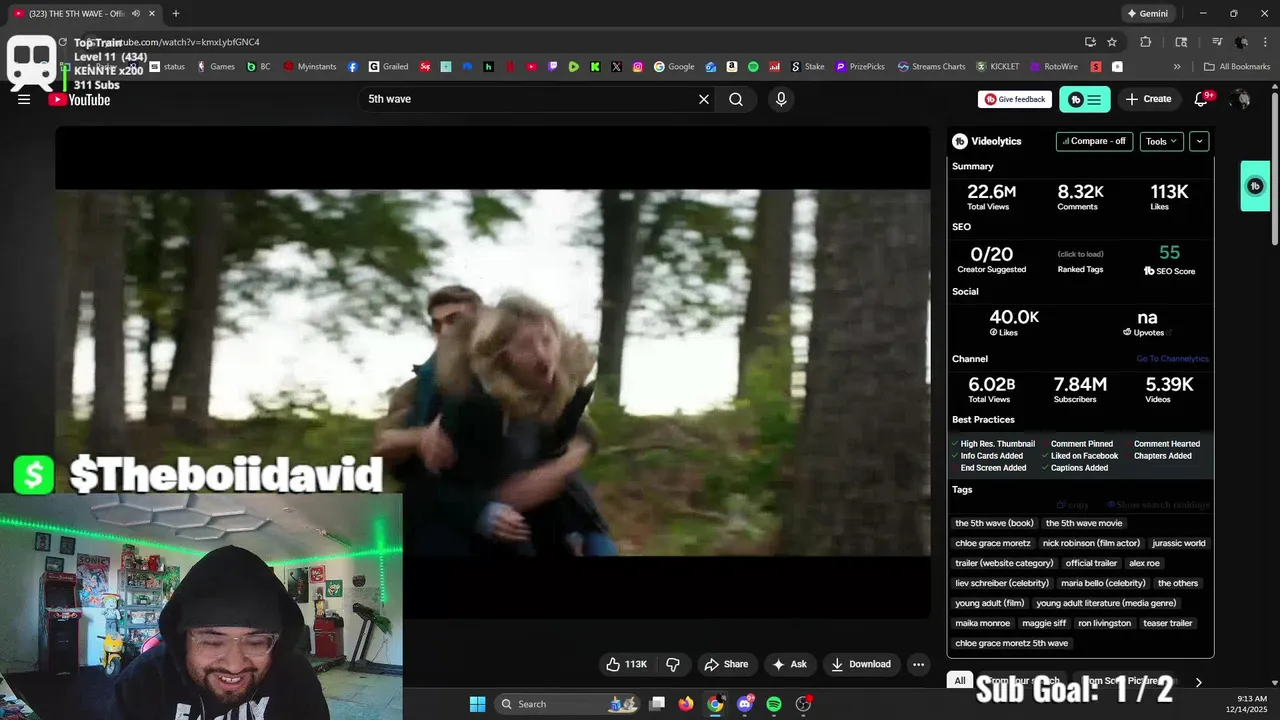Toggle the TubeBuddy menu button in header
This screenshot has height=720, width=1280.
coord(1085,99)
